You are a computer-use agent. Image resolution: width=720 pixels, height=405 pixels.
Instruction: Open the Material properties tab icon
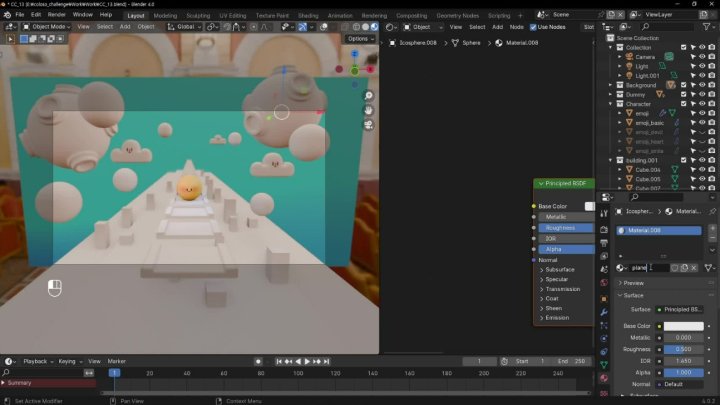pyautogui.click(x=604, y=377)
